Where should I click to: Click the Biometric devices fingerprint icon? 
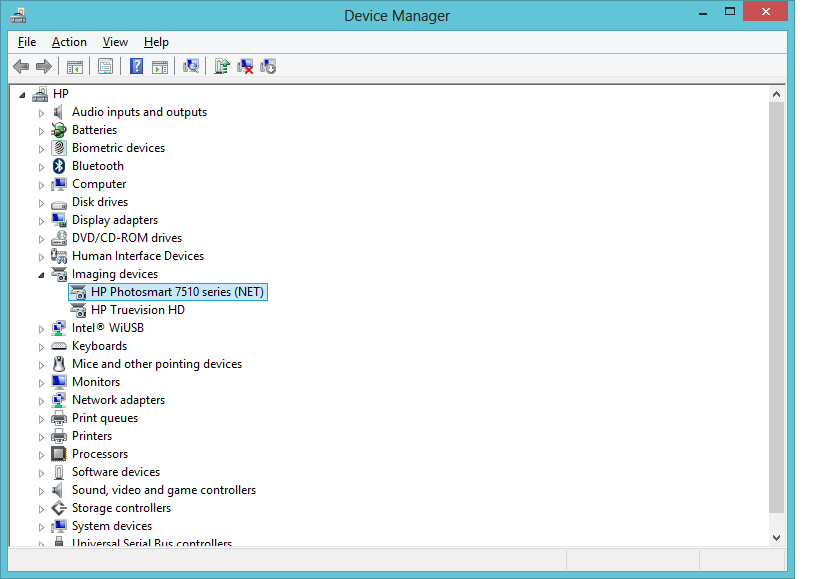click(x=59, y=148)
